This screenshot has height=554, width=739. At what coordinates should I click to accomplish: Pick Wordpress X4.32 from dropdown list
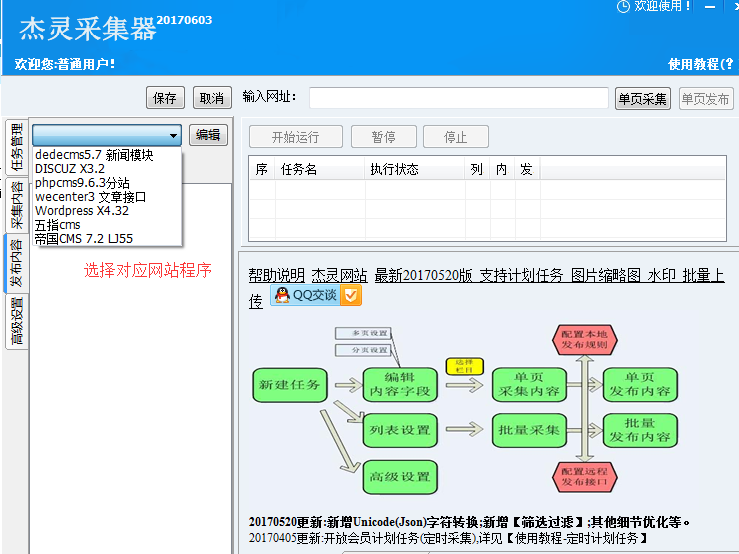point(107,210)
